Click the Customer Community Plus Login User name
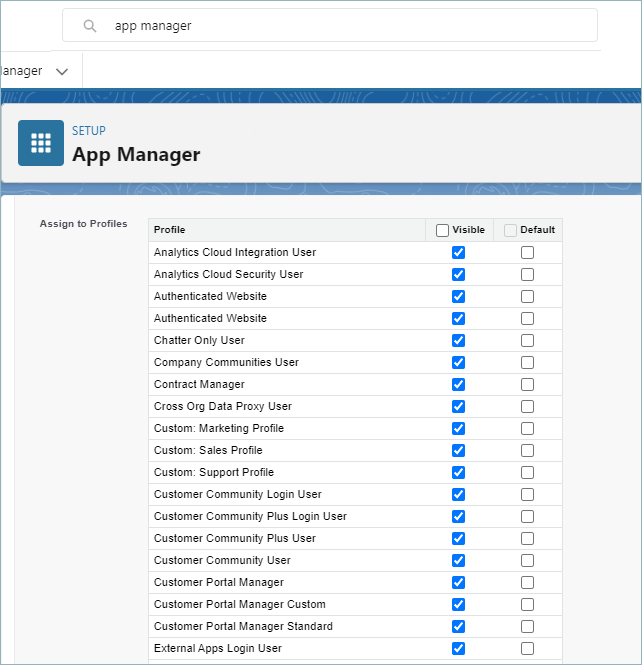This screenshot has width=642, height=665. tap(251, 517)
